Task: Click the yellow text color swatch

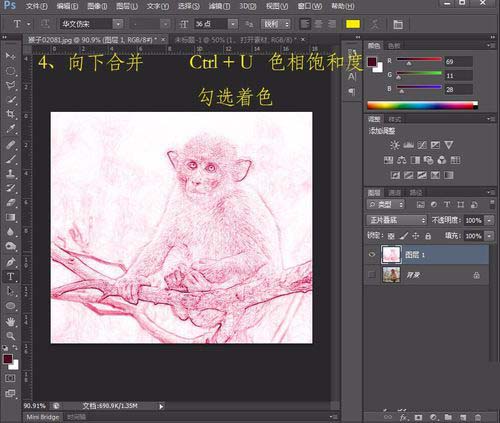Action: click(353, 24)
